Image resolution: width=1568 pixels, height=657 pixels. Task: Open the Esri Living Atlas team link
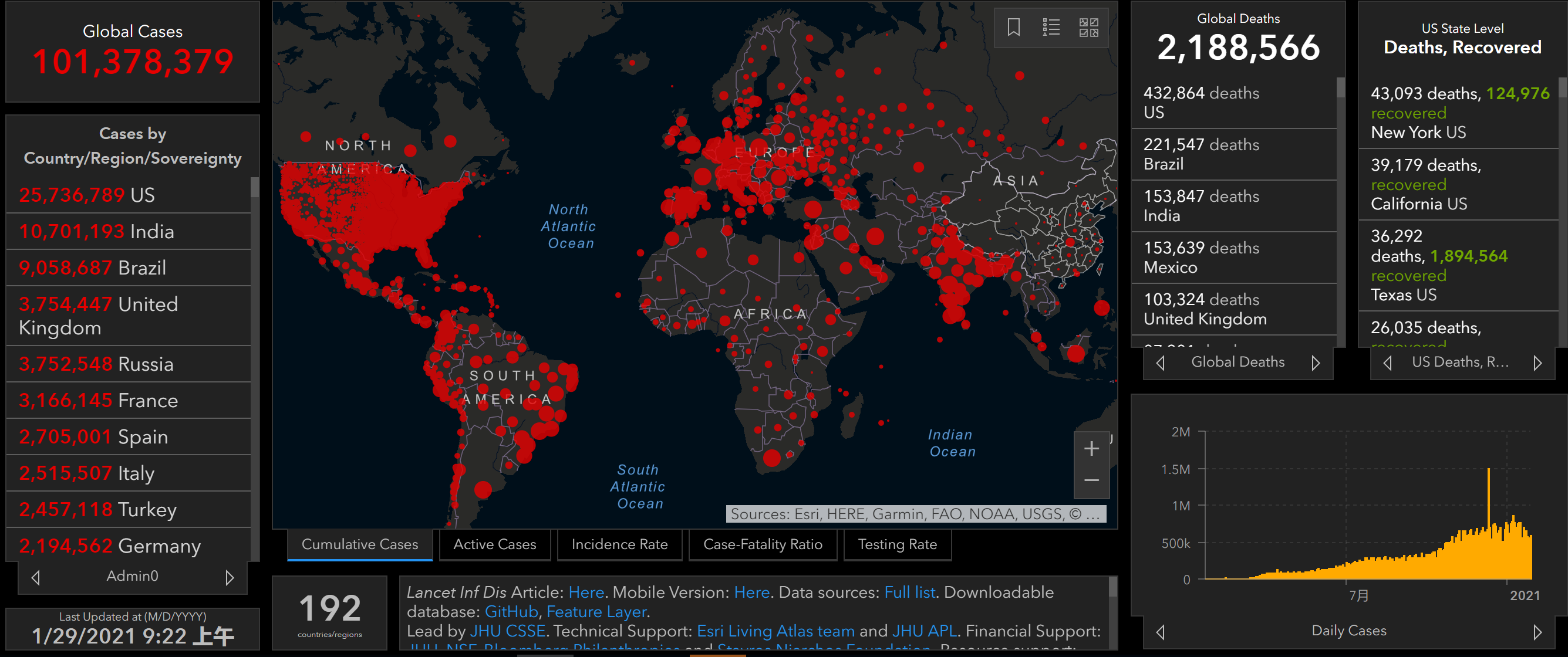click(775, 631)
